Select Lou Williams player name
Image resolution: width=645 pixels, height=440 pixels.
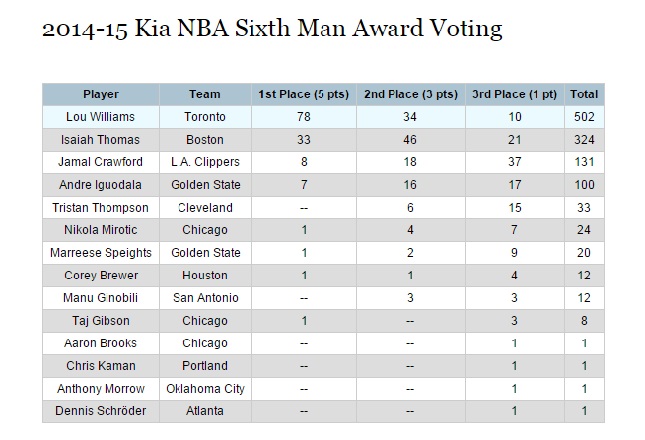(x=100, y=117)
